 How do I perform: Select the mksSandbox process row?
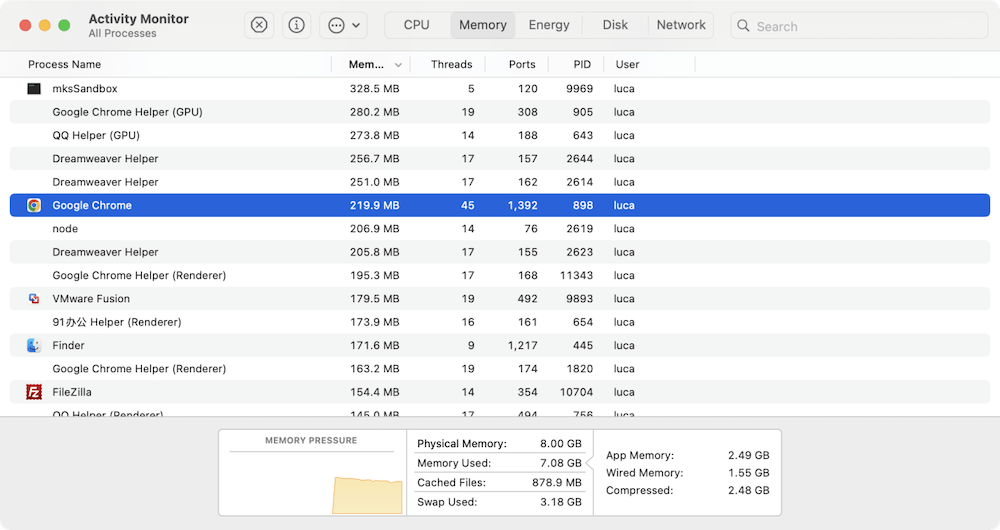click(500, 89)
